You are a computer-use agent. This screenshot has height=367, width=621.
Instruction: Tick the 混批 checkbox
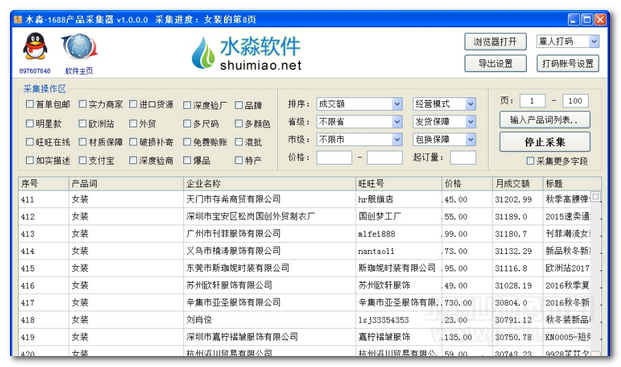tap(238, 142)
